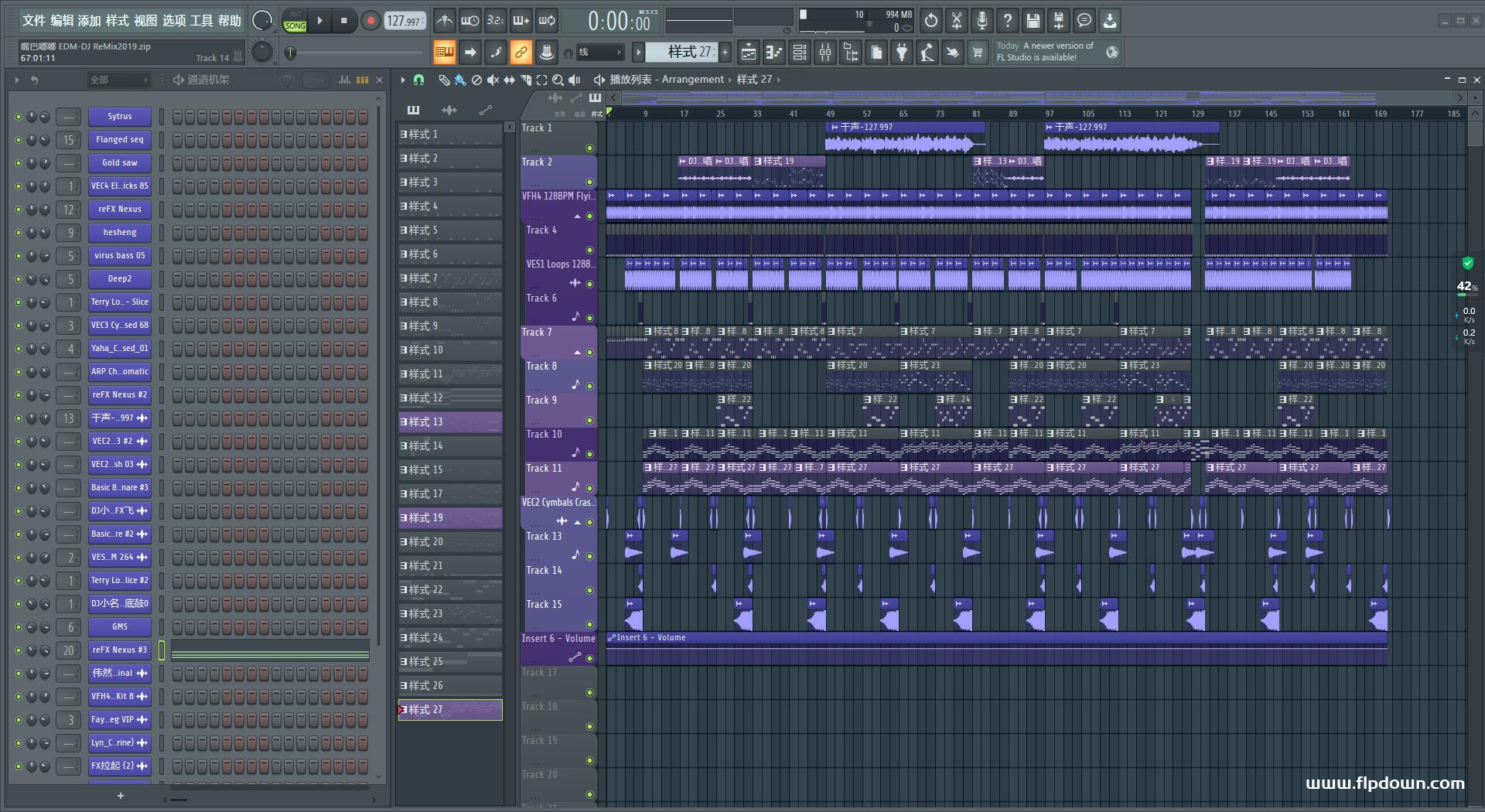Click the red Record button

pos(370,21)
